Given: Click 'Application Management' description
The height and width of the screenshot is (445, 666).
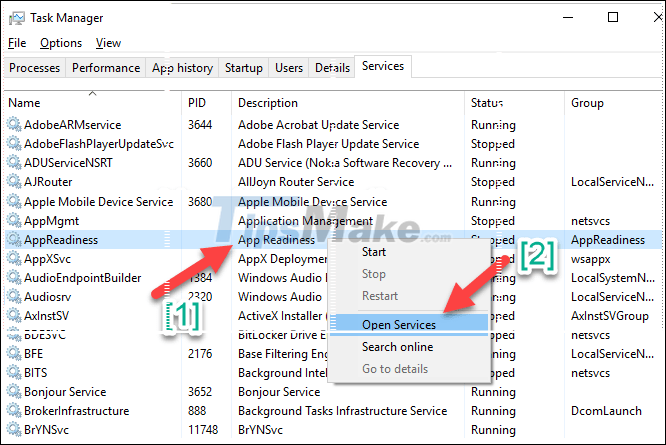Looking at the screenshot, I should click(x=305, y=221).
